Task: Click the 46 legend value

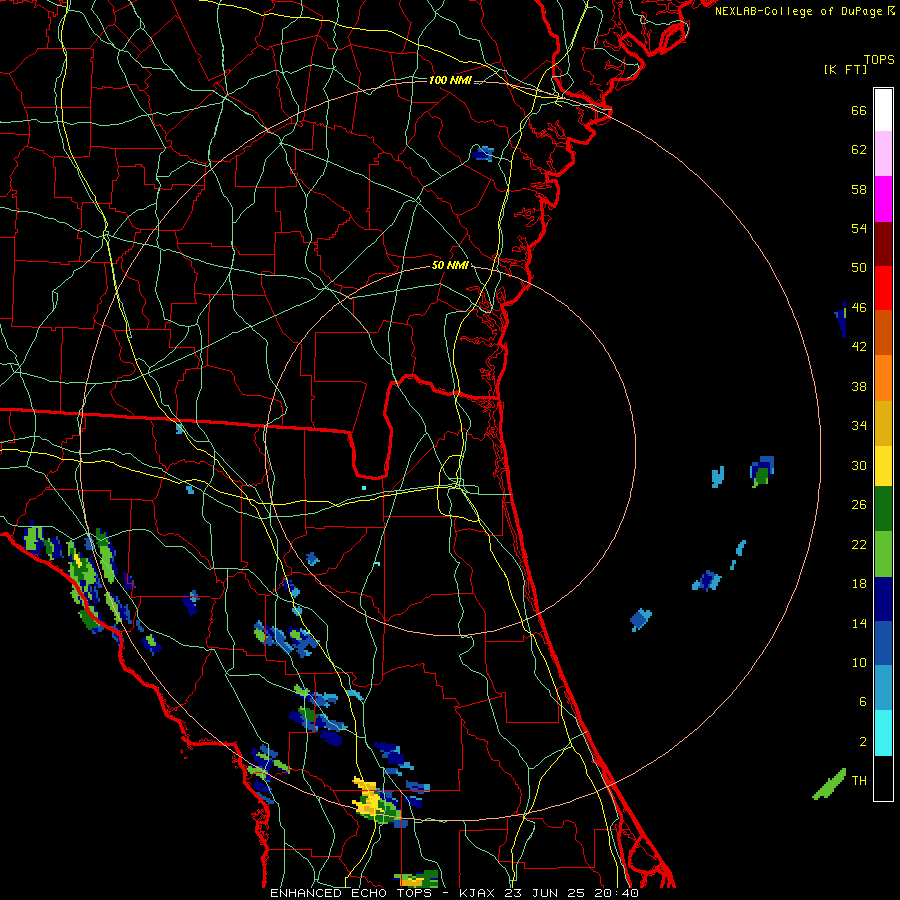Action: pyautogui.click(x=859, y=308)
